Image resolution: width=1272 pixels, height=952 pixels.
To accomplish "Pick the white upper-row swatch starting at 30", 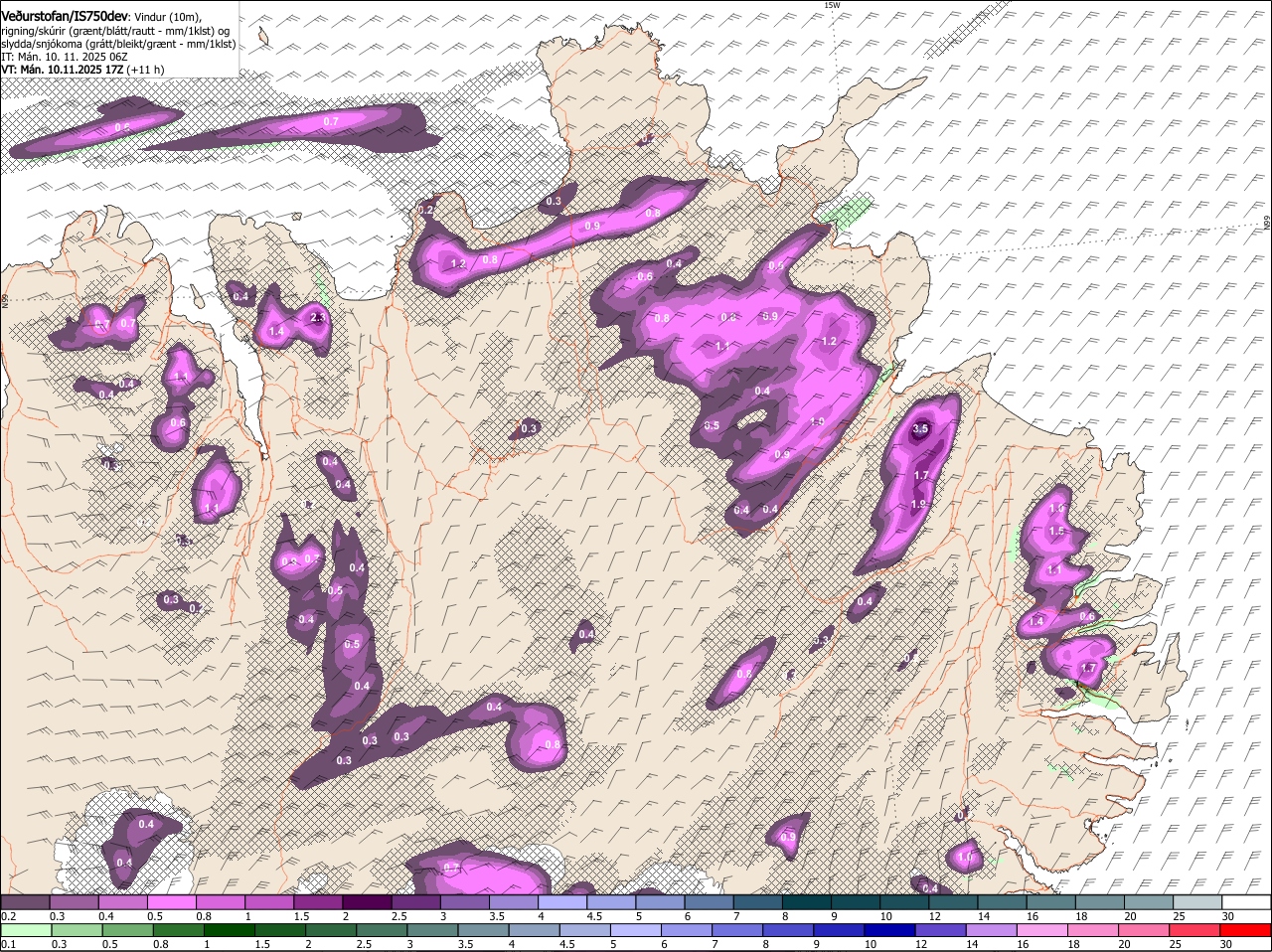I will [1247, 902].
